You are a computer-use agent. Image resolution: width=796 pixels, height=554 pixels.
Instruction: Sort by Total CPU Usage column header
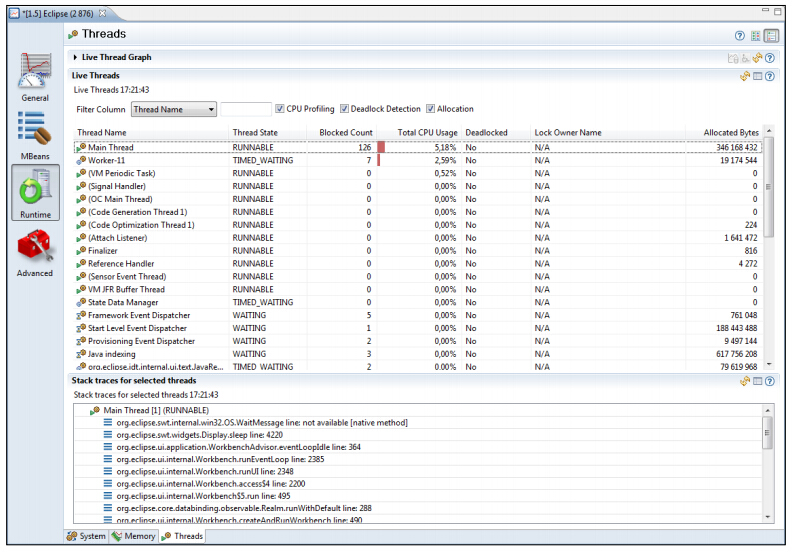pyautogui.click(x=427, y=132)
